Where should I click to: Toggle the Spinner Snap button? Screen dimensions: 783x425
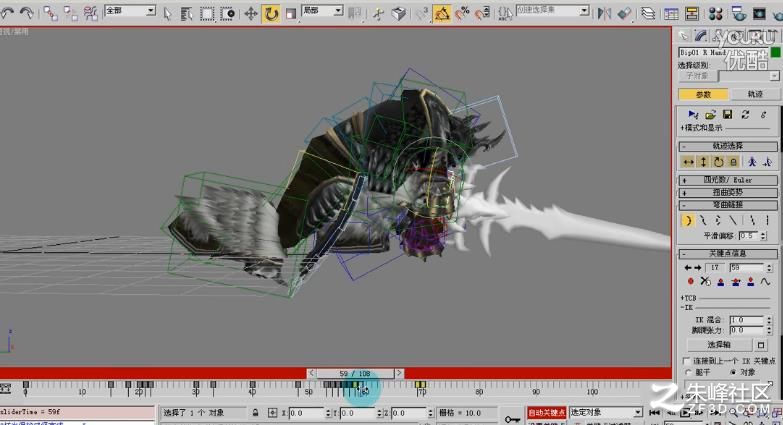click(482, 14)
